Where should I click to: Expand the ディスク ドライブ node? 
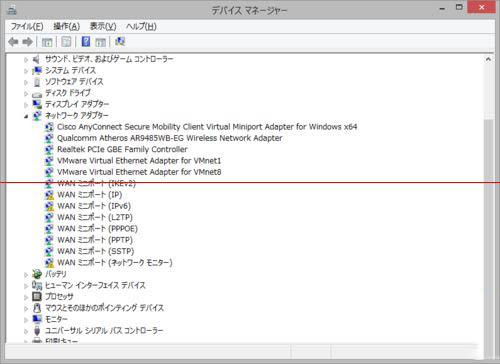tap(26, 94)
